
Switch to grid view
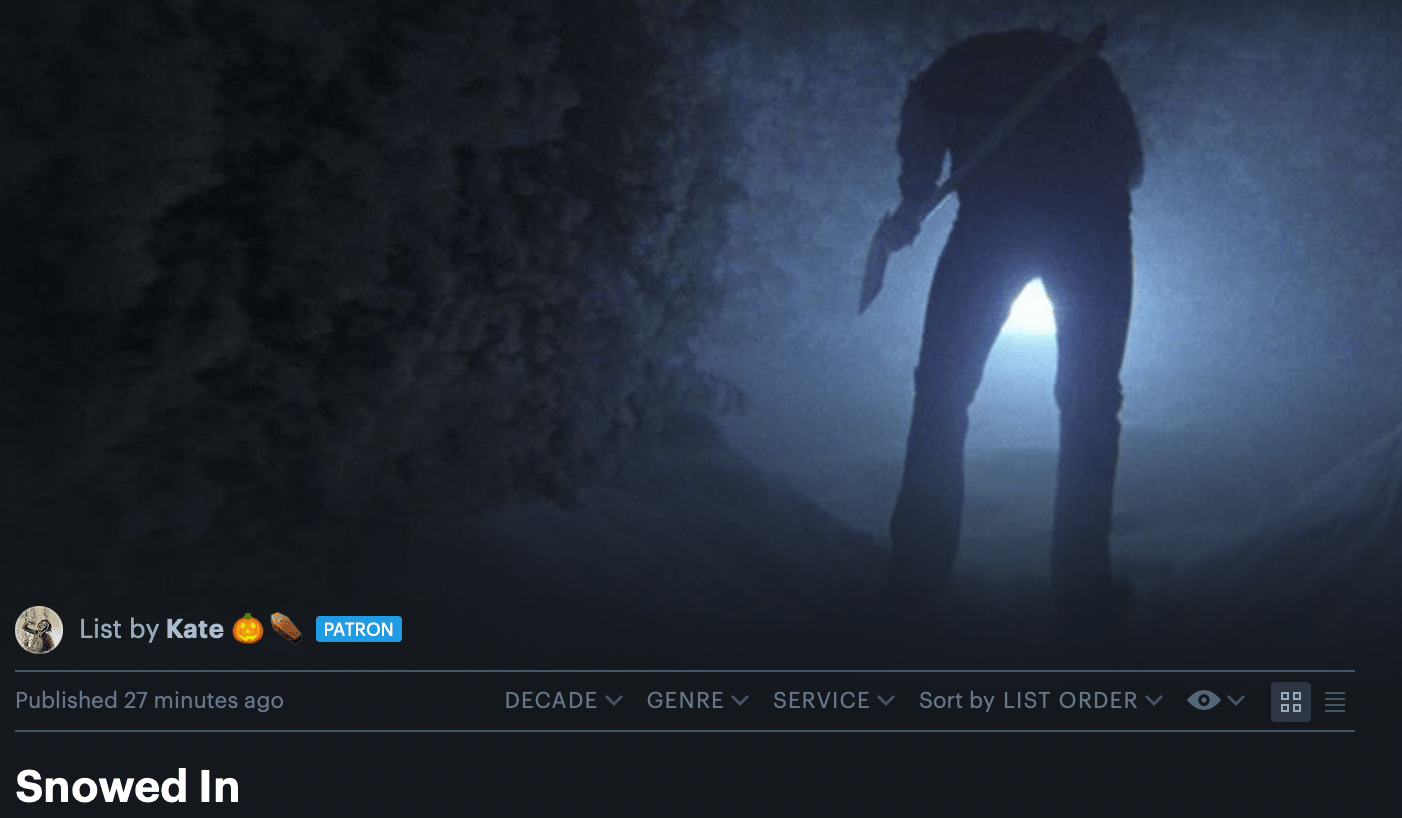click(x=1291, y=702)
